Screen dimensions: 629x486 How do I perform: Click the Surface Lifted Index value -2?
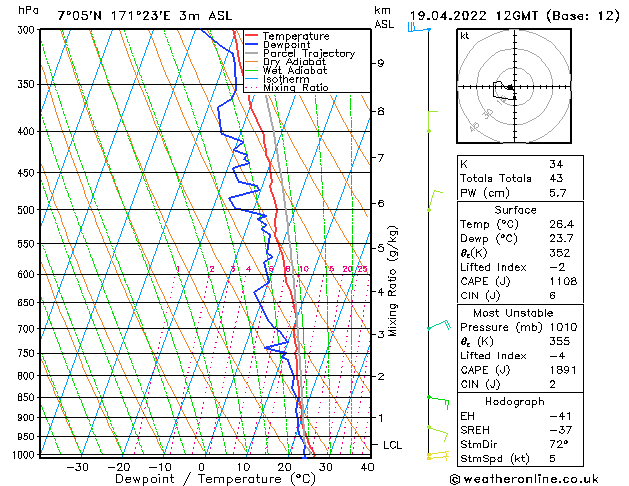[557, 267]
